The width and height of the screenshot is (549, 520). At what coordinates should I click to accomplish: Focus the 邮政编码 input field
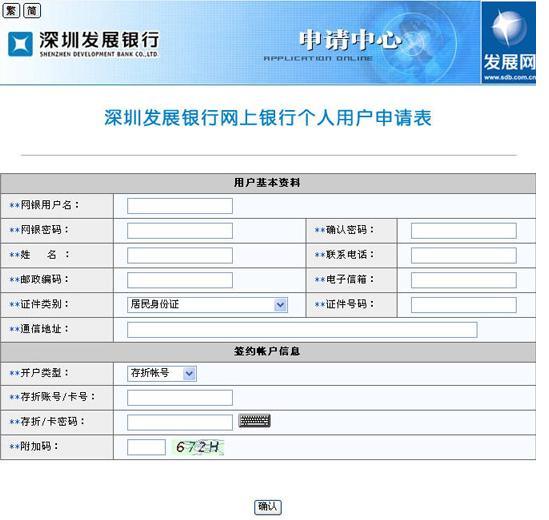click(x=180, y=280)
